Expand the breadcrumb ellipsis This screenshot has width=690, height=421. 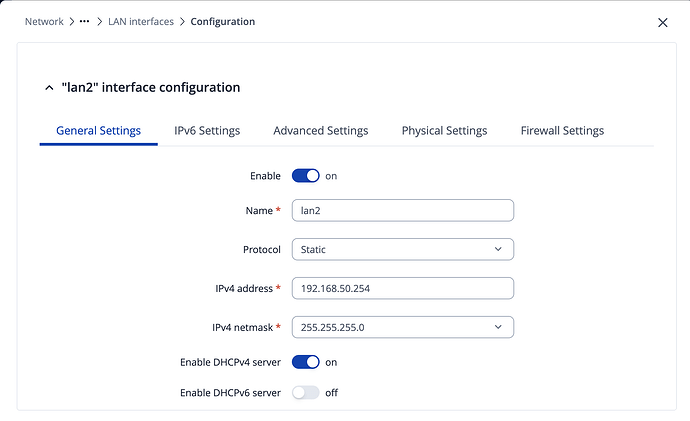pos(86,21)
